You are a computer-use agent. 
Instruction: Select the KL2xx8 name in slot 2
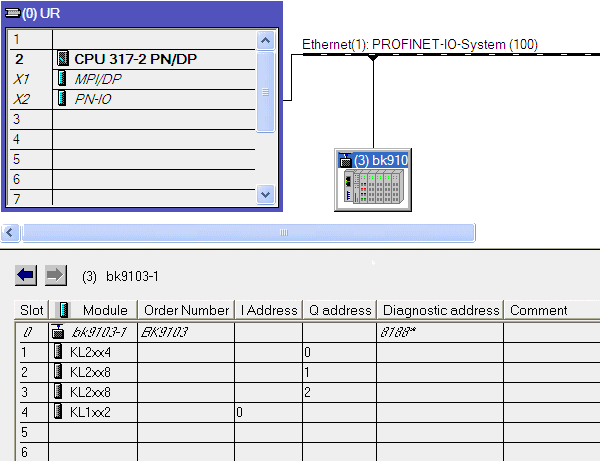pos(90,372)
